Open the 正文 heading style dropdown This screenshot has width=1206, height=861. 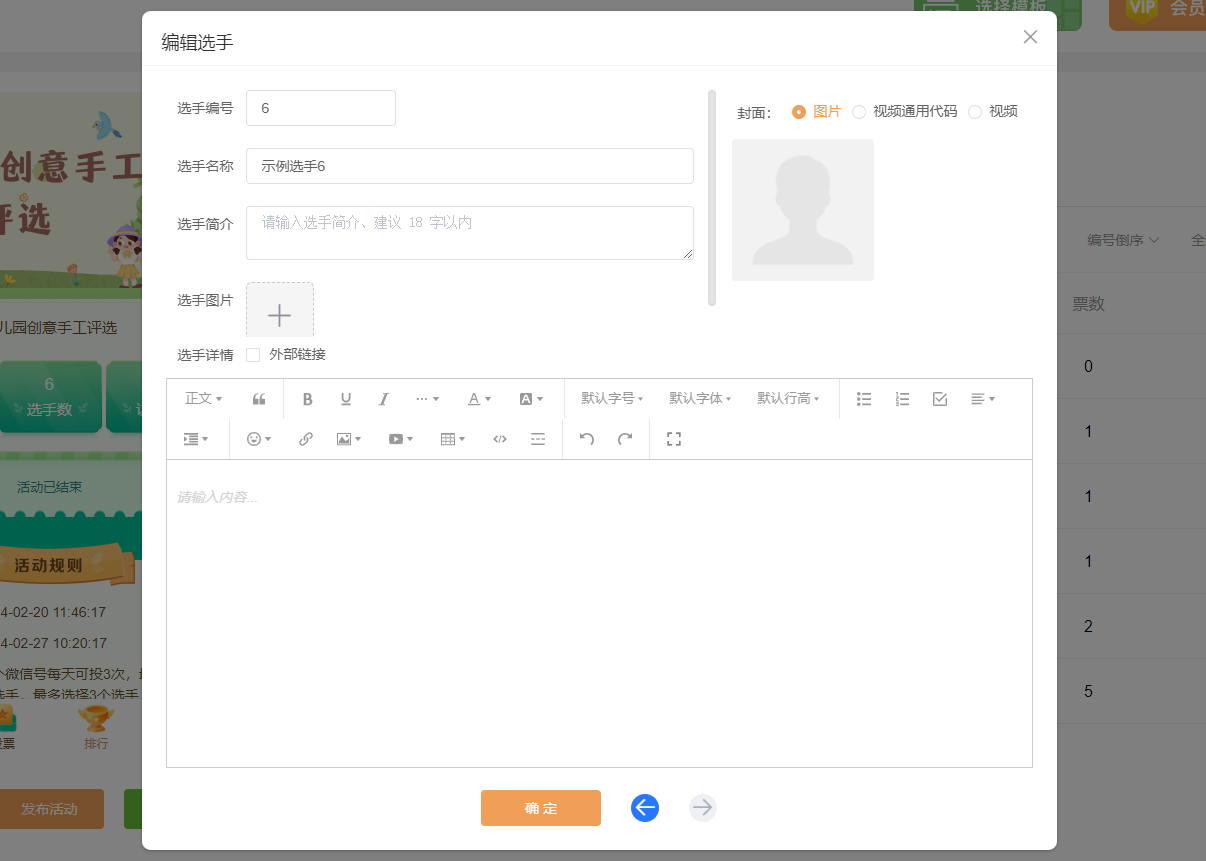[204, 399]
